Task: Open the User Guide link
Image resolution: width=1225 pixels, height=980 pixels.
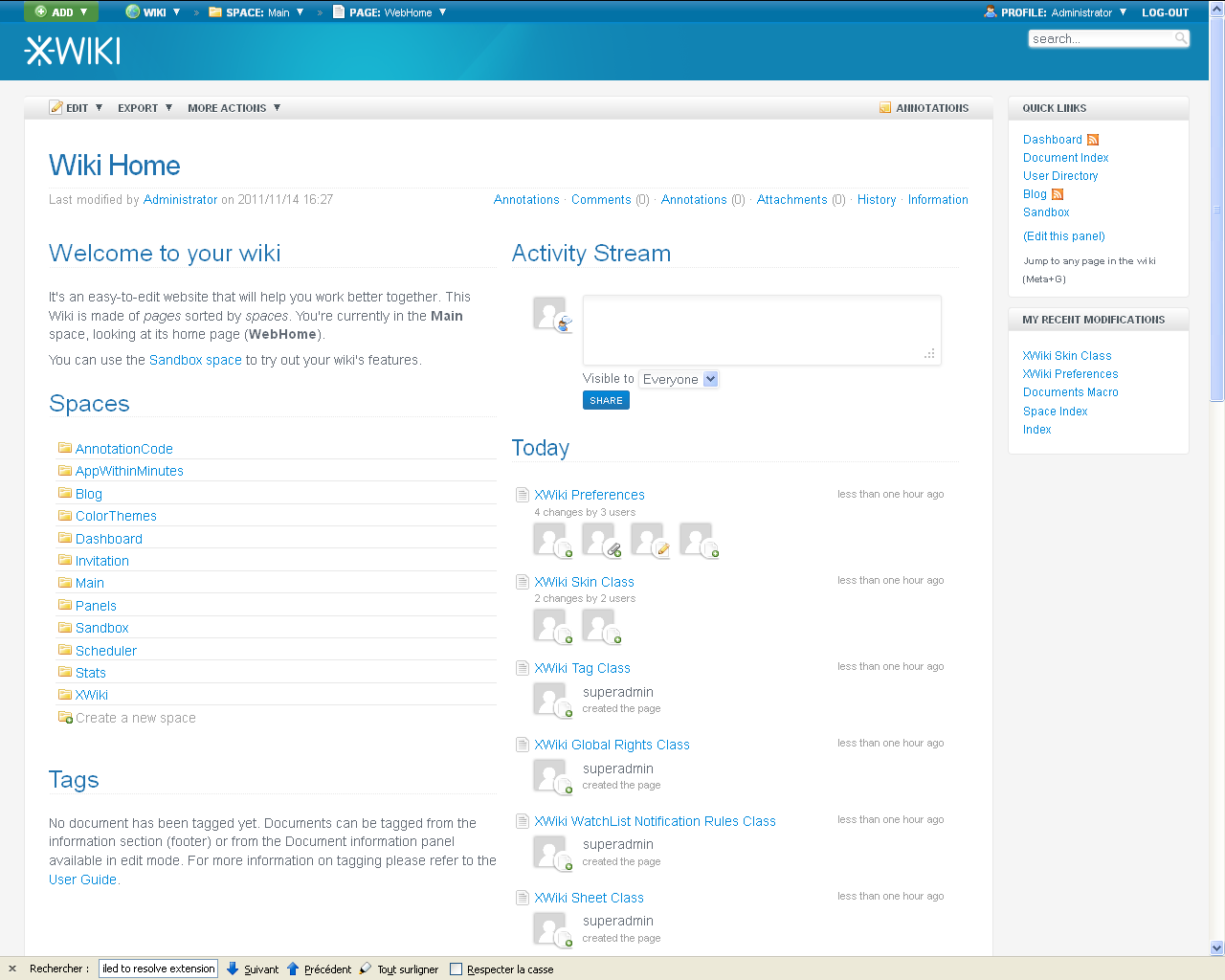Action: (82, 880)
